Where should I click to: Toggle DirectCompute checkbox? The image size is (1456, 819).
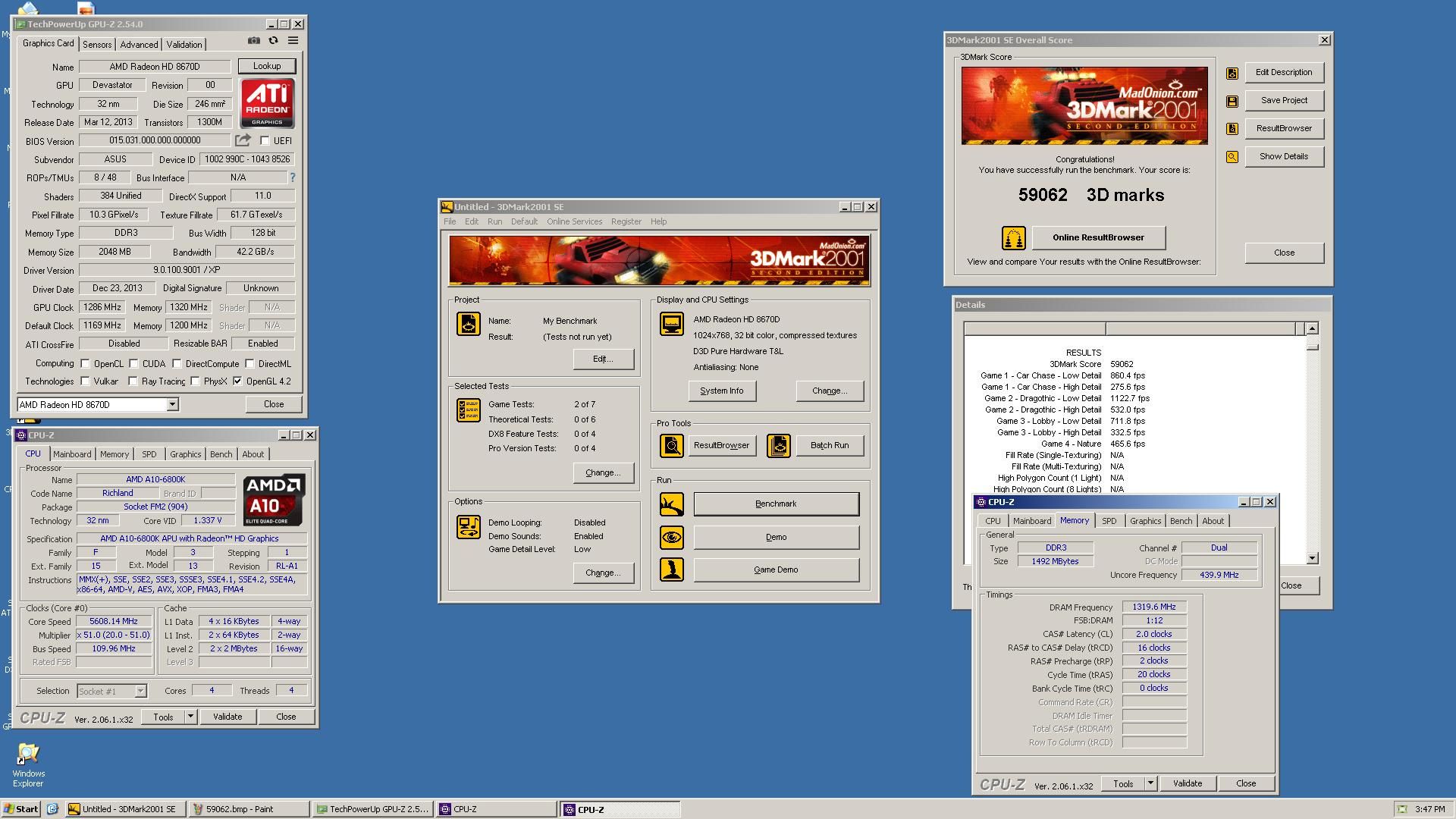tap(177, 363)
